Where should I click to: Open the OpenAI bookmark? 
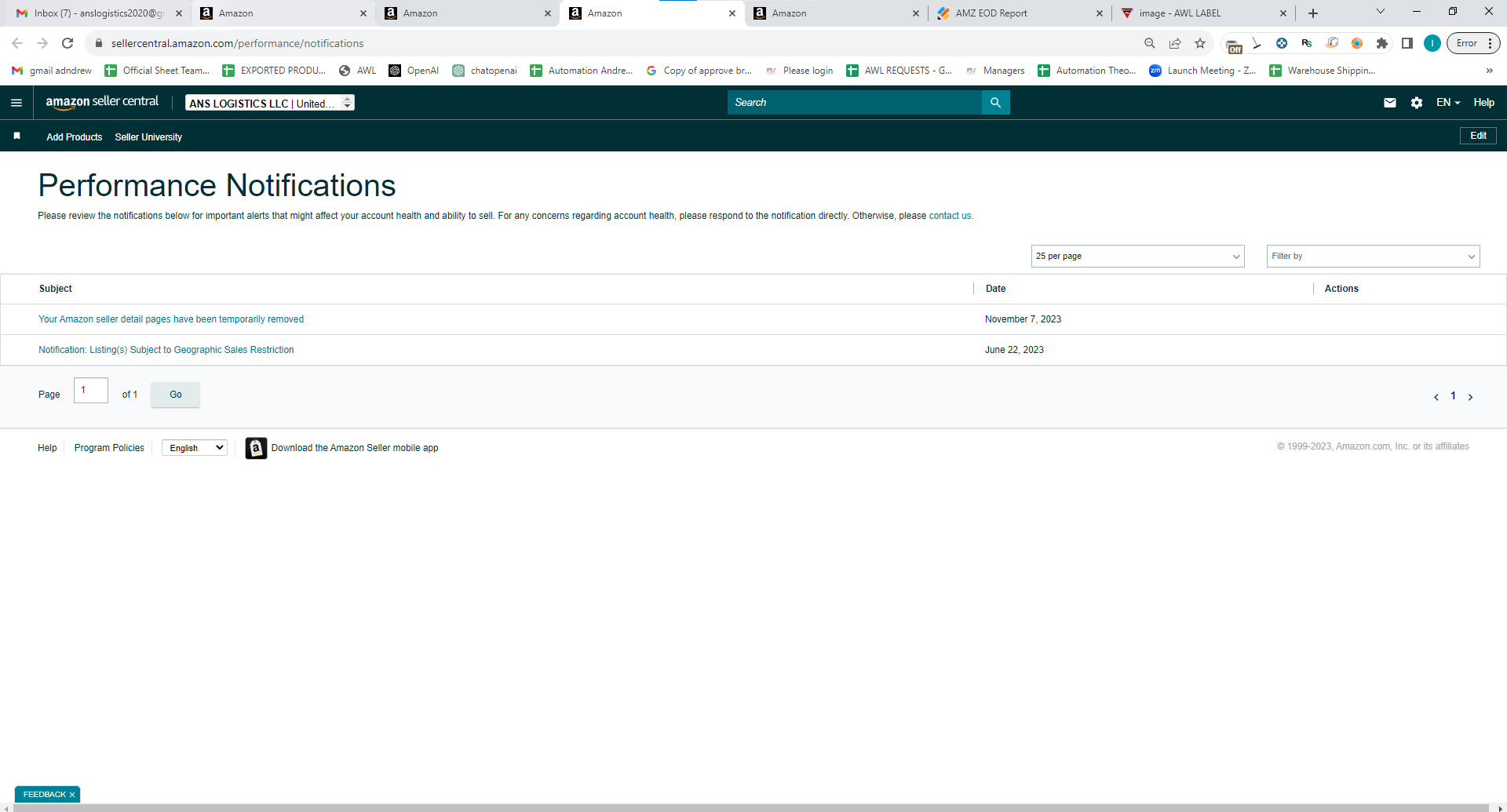(x=414, y=71)
